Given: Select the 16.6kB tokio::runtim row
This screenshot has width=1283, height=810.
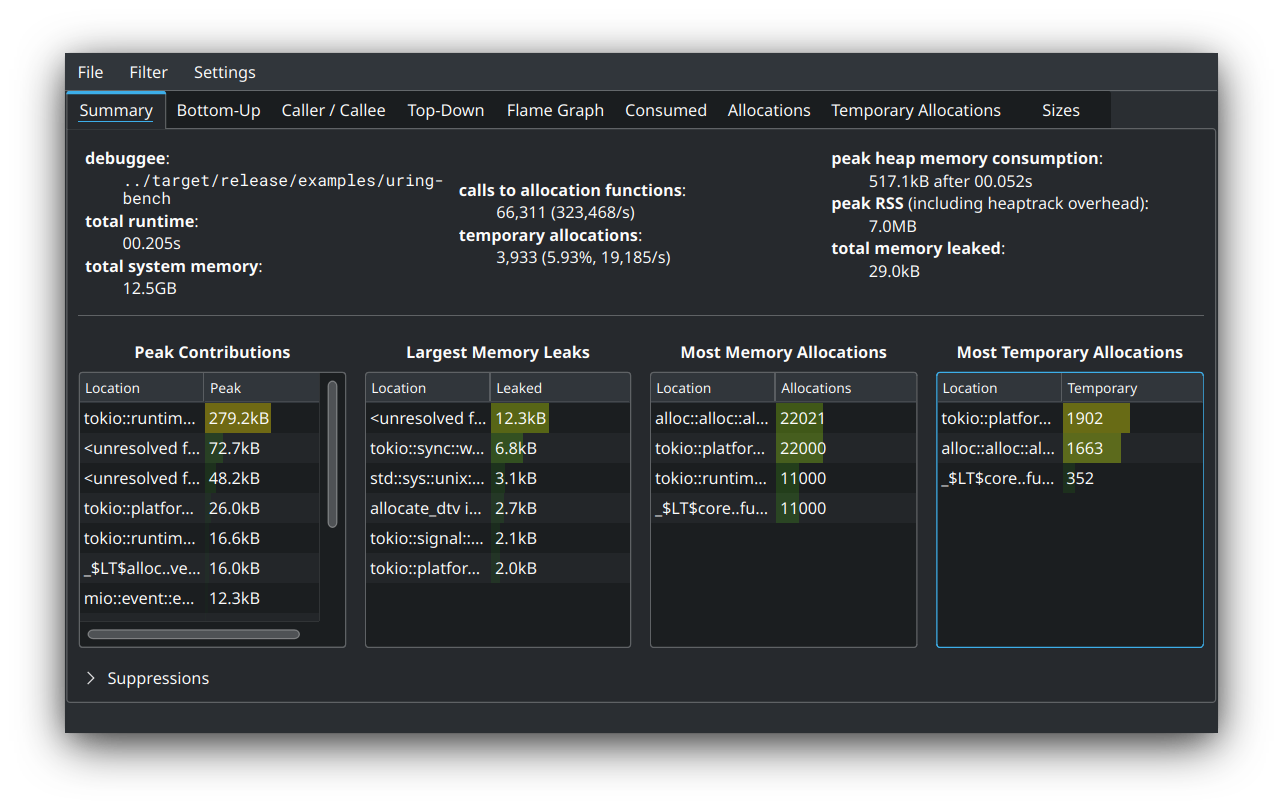Looking at the screenshot, I should click(x=200, y=538).
